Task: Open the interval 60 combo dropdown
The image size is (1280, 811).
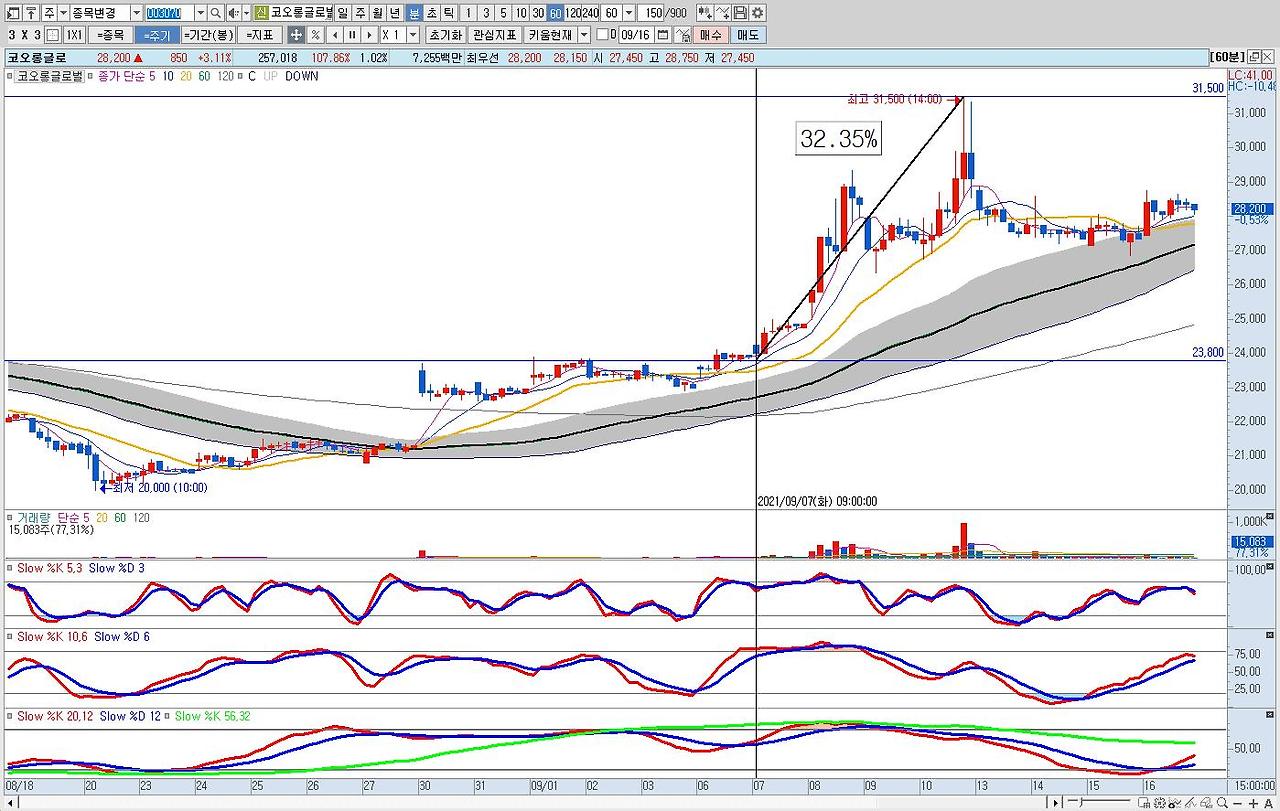Action: coord(629,13)
